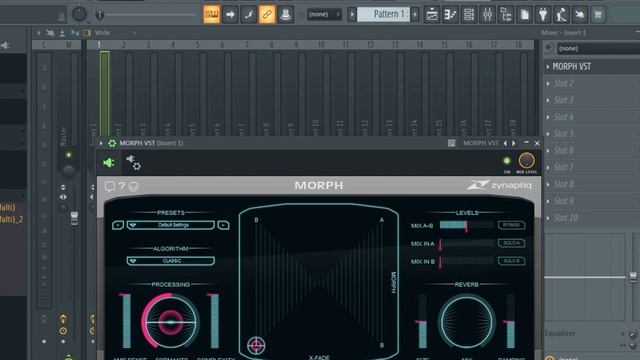Open the Default Settings presets dropdown
This screenshot has height=360, width=640.
point(171,225)
